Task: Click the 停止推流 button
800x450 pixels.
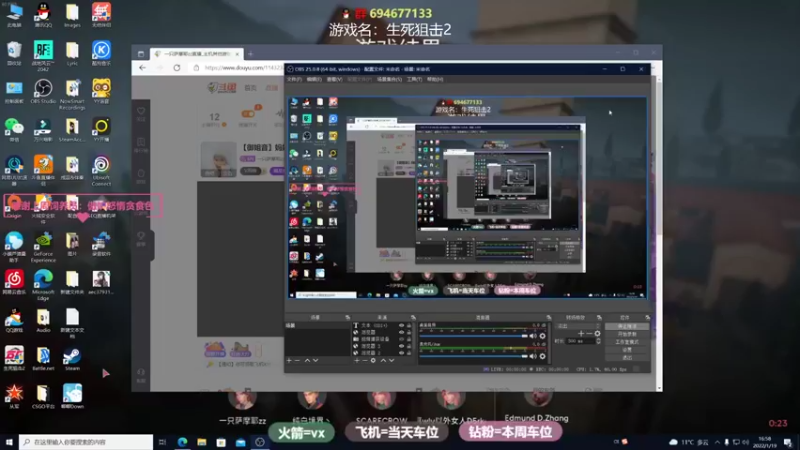Action: pyautogui.click(x=627, y=326)
